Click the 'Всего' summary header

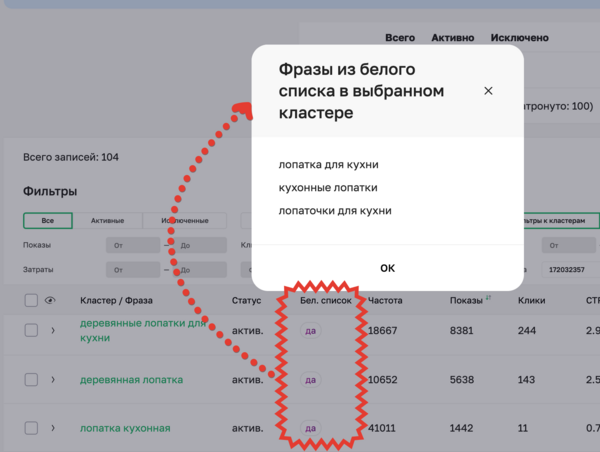point(400,38)
